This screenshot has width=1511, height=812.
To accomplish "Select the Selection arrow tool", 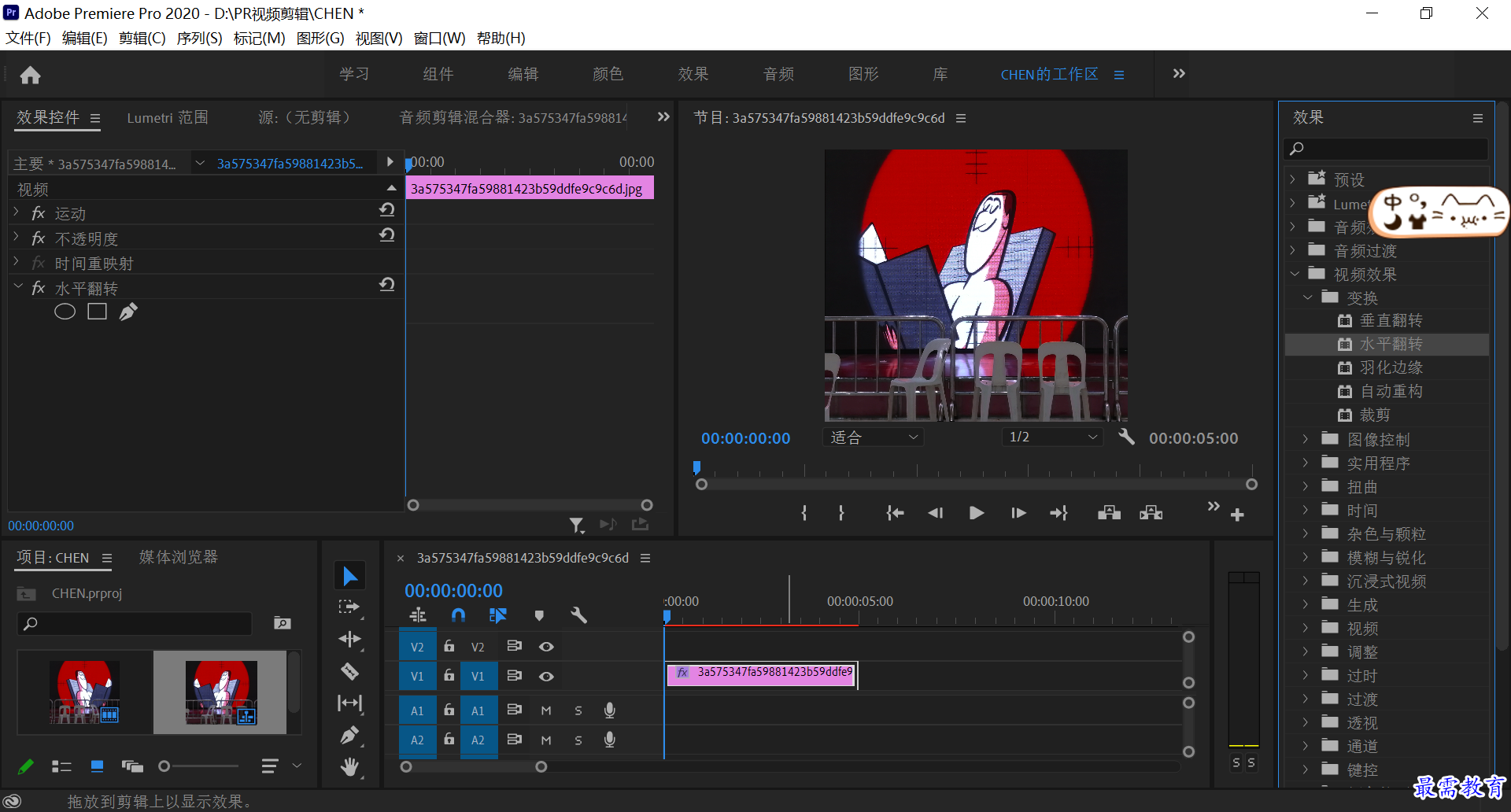I will (x=349, y=576).
